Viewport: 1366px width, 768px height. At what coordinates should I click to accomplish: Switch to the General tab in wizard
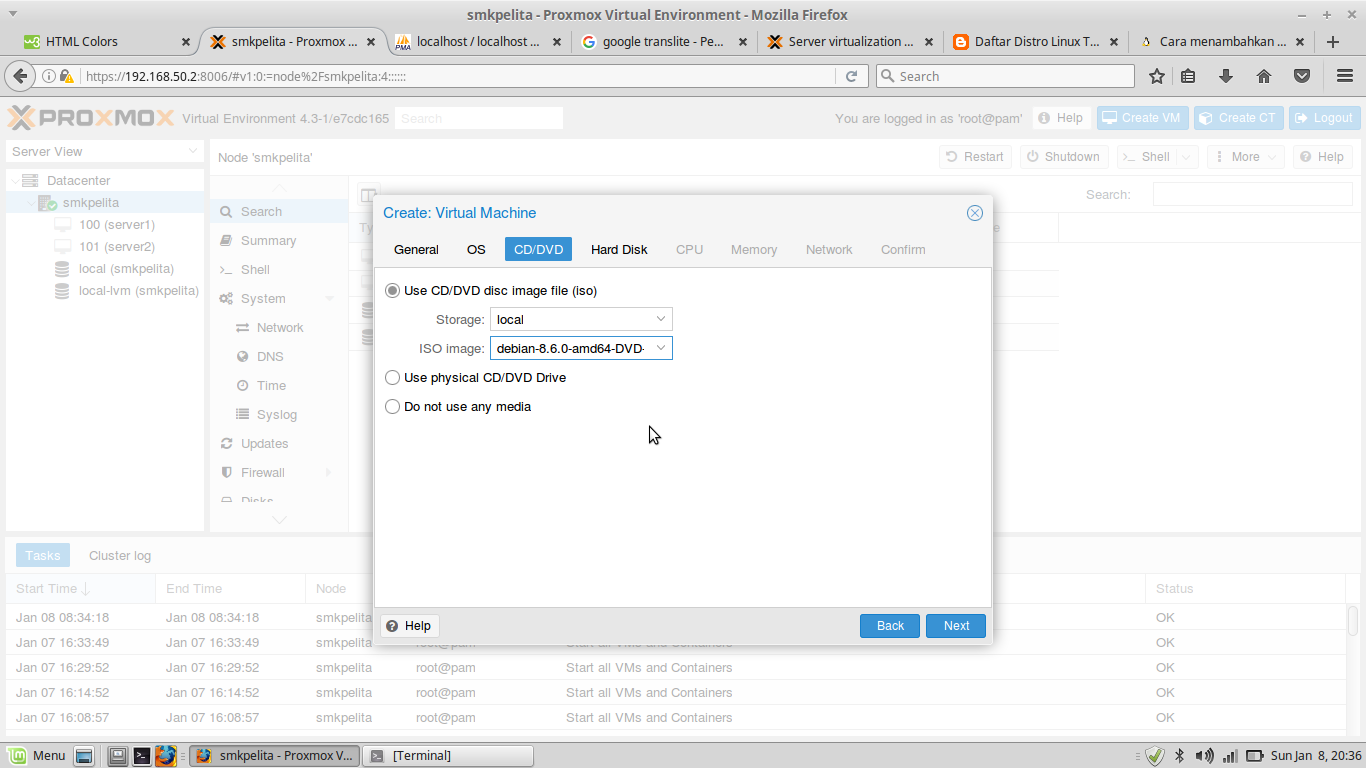[416, 249]
